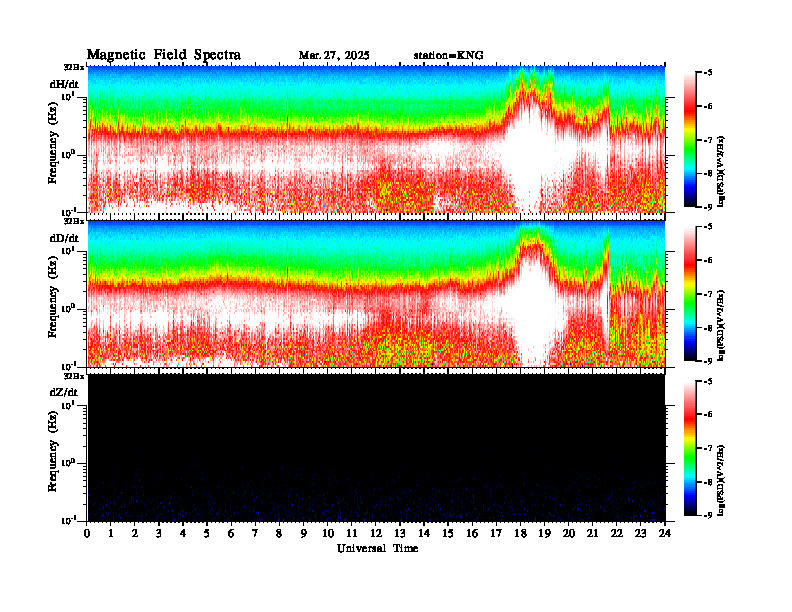Click the "-7" tick on dH/dt color bar
This screenshot has height=612, width=792.
pyautogui.click(x=708, y=140)
